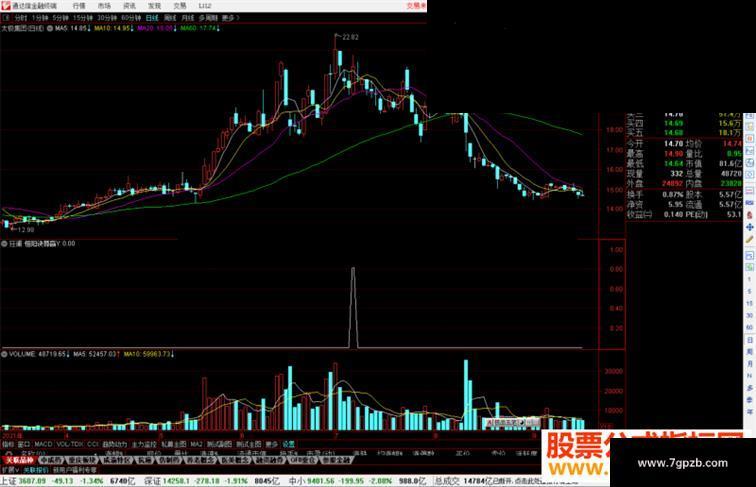Select the MA2 indicator tab
Viewport: 756px width, 487px height.
[x=196, y=444]
